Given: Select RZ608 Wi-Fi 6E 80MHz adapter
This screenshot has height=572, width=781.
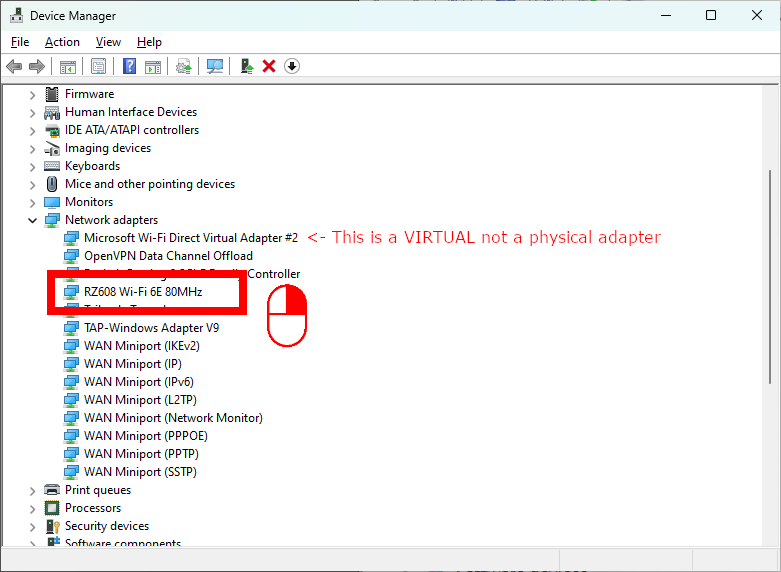Looking at the screenshot, I should click(x=142, y=292).
